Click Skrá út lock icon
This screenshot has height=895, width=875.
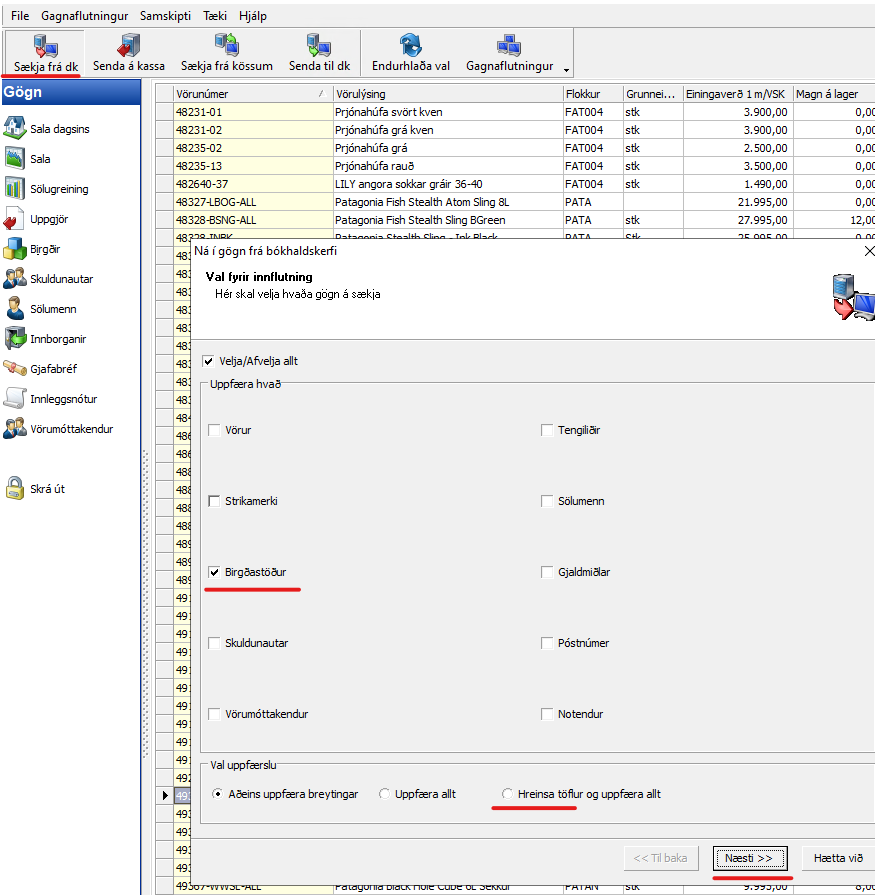pyautogui.click(x=15, y=488)
